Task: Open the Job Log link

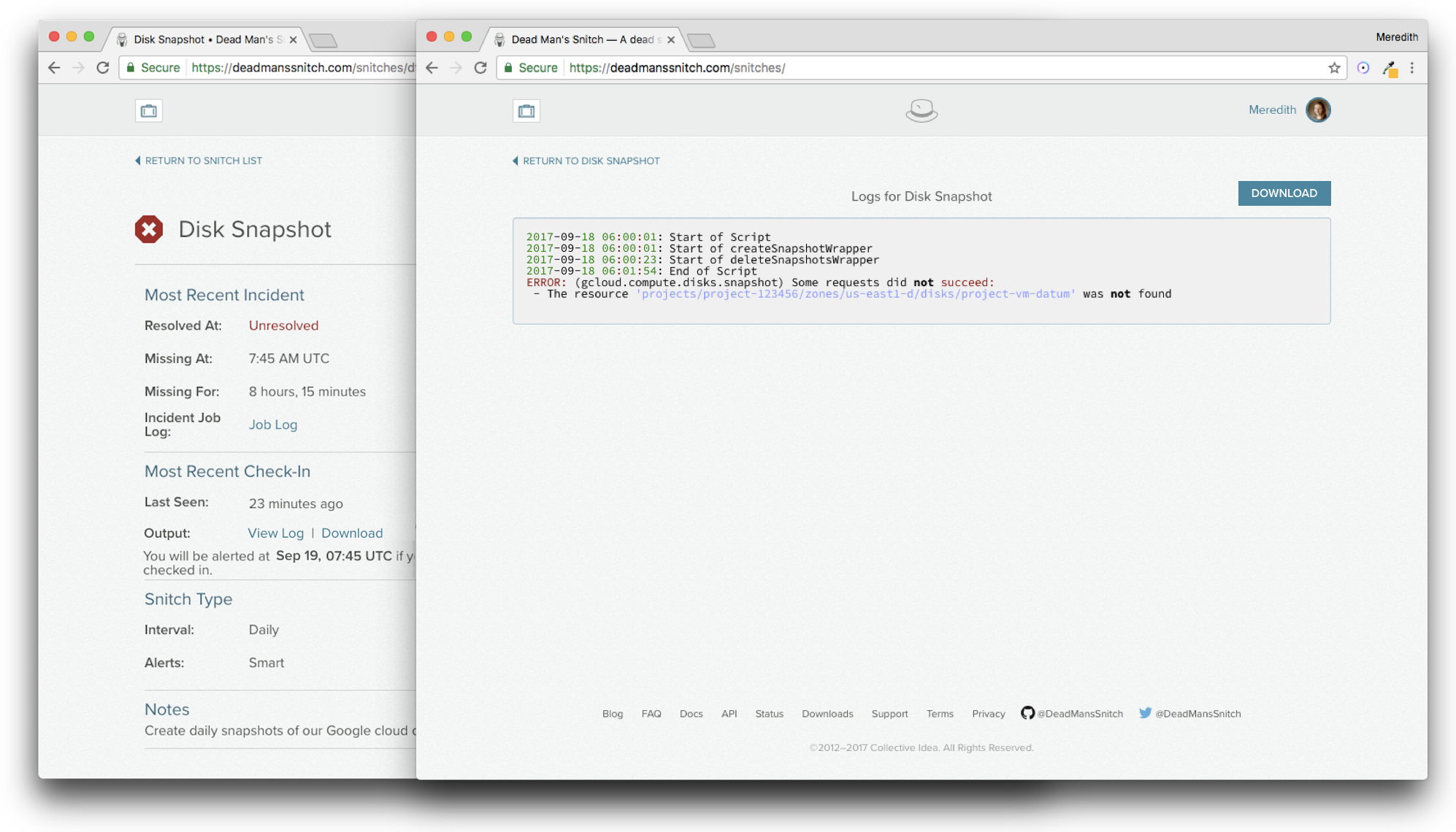Action: pyautogui.click(x=272, y=424)
